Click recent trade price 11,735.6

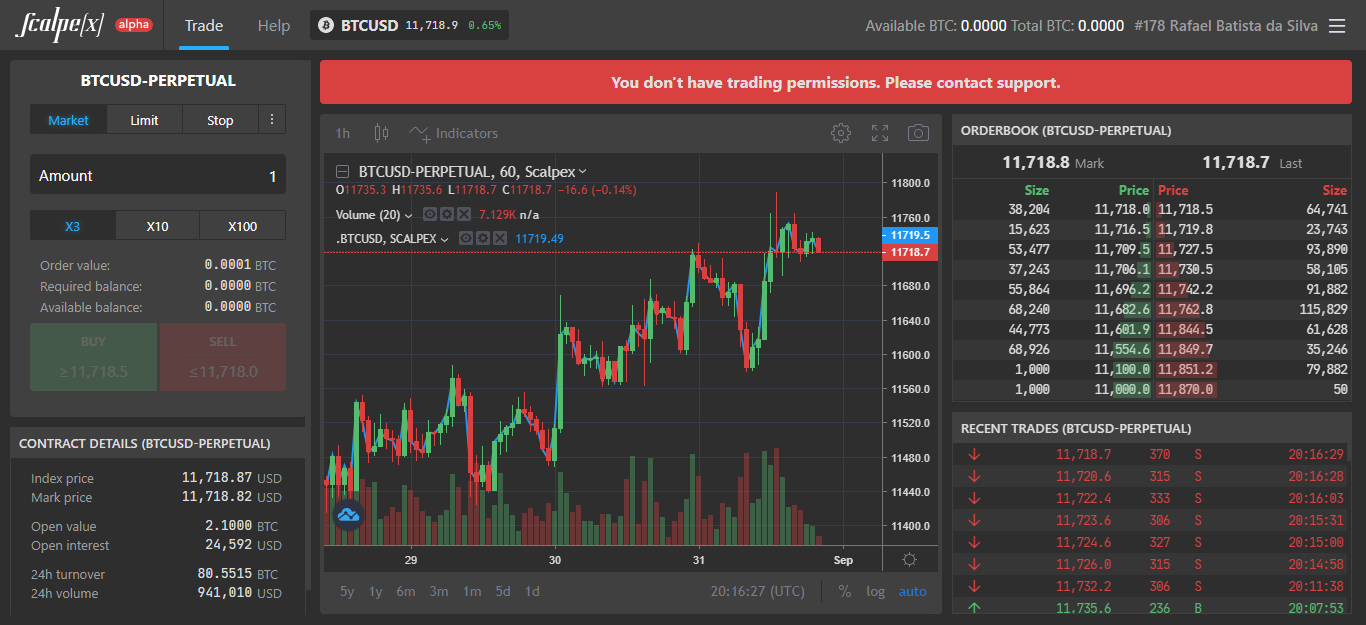coord(1083,606)
